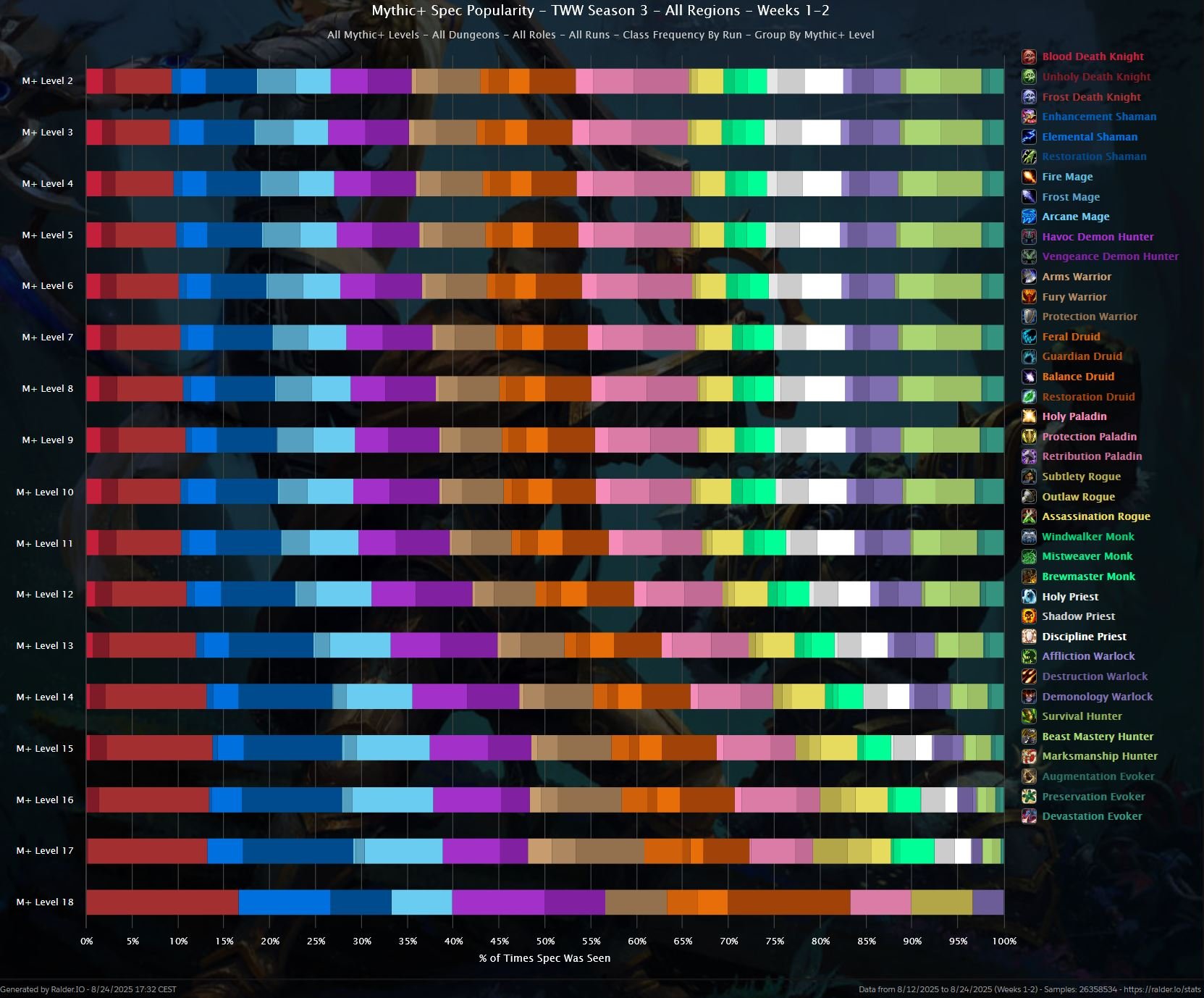1204x998 pixels.
Task: Click the white segment in M+ Level 2 bar
Action: pos(824,81)
